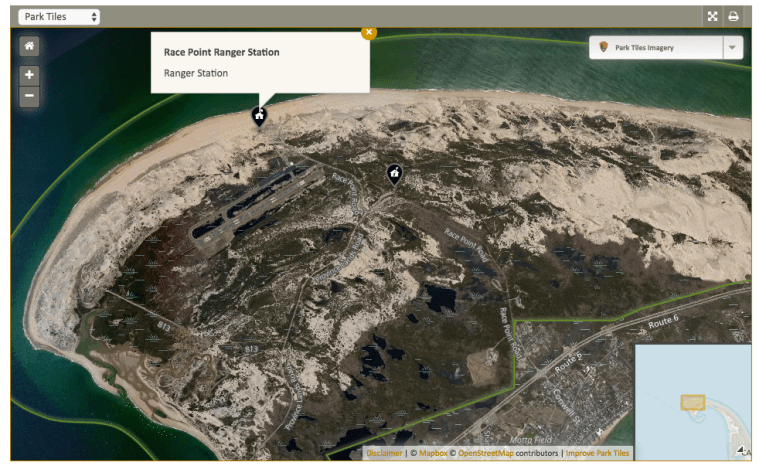766x469 pixels.
Task: Expand the Park Tiles Imagery layer selector
Action: point(656,48)
